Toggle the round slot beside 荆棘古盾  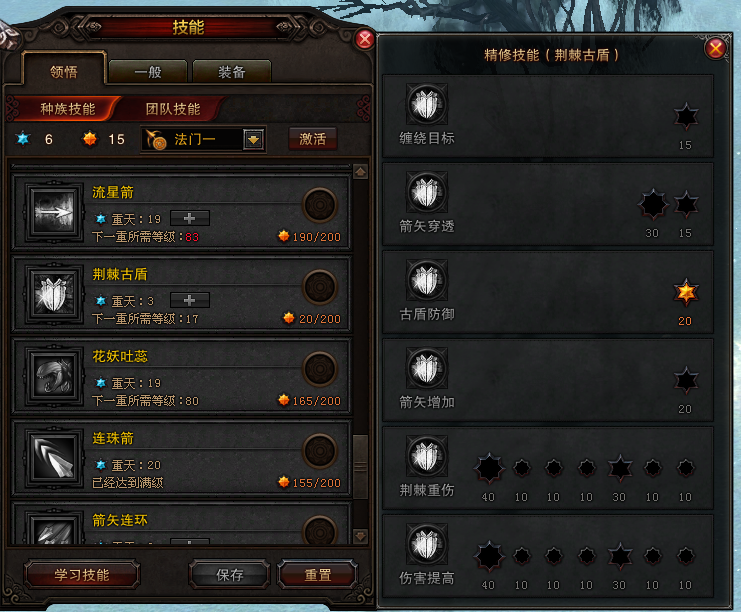[320, 287]
